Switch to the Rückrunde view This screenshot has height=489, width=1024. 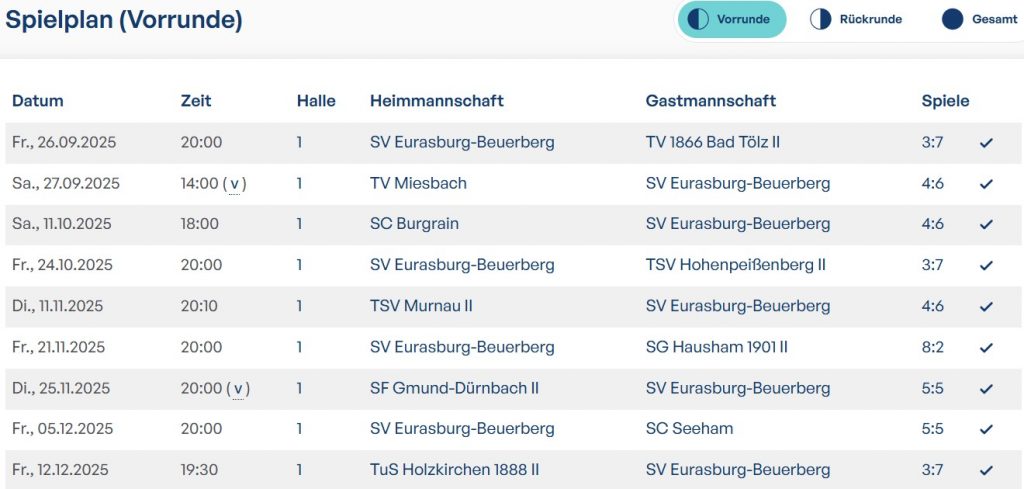[x=856, y=19]
